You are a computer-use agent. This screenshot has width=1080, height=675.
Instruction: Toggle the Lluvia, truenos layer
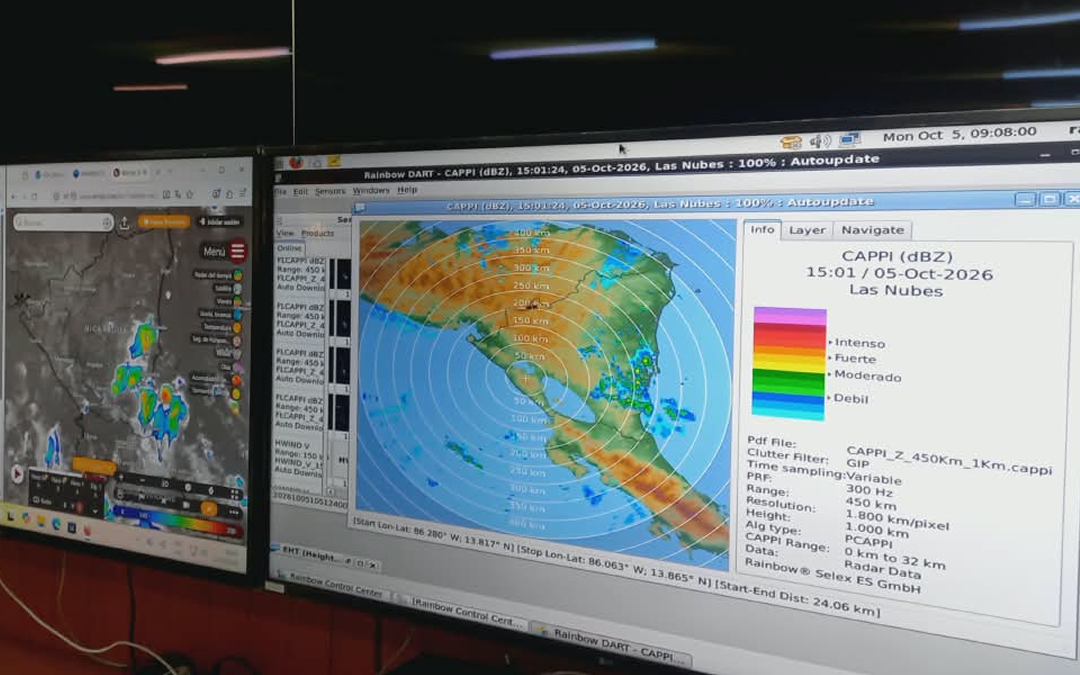click(x=238, y=314)
